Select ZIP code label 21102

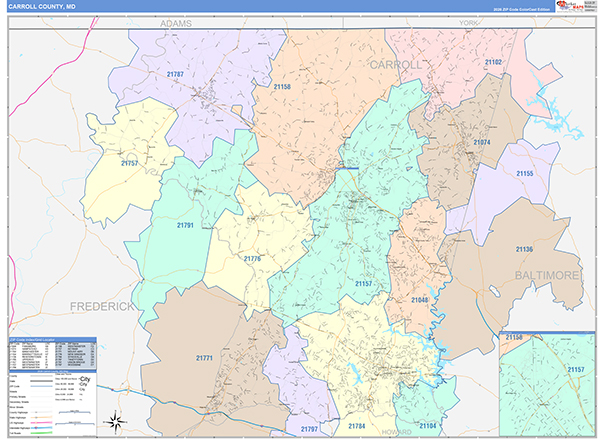click(493, 62)
